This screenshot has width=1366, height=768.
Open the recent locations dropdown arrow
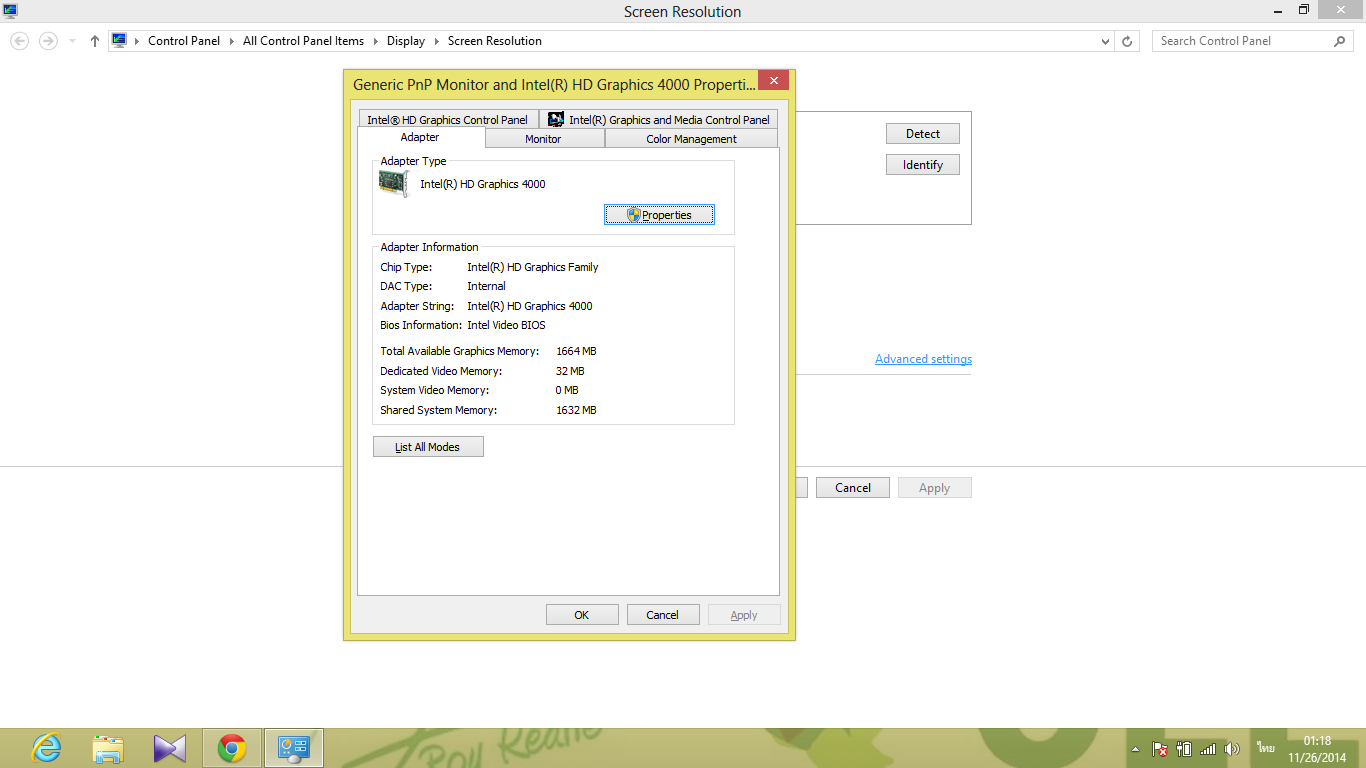coord(73,41)
